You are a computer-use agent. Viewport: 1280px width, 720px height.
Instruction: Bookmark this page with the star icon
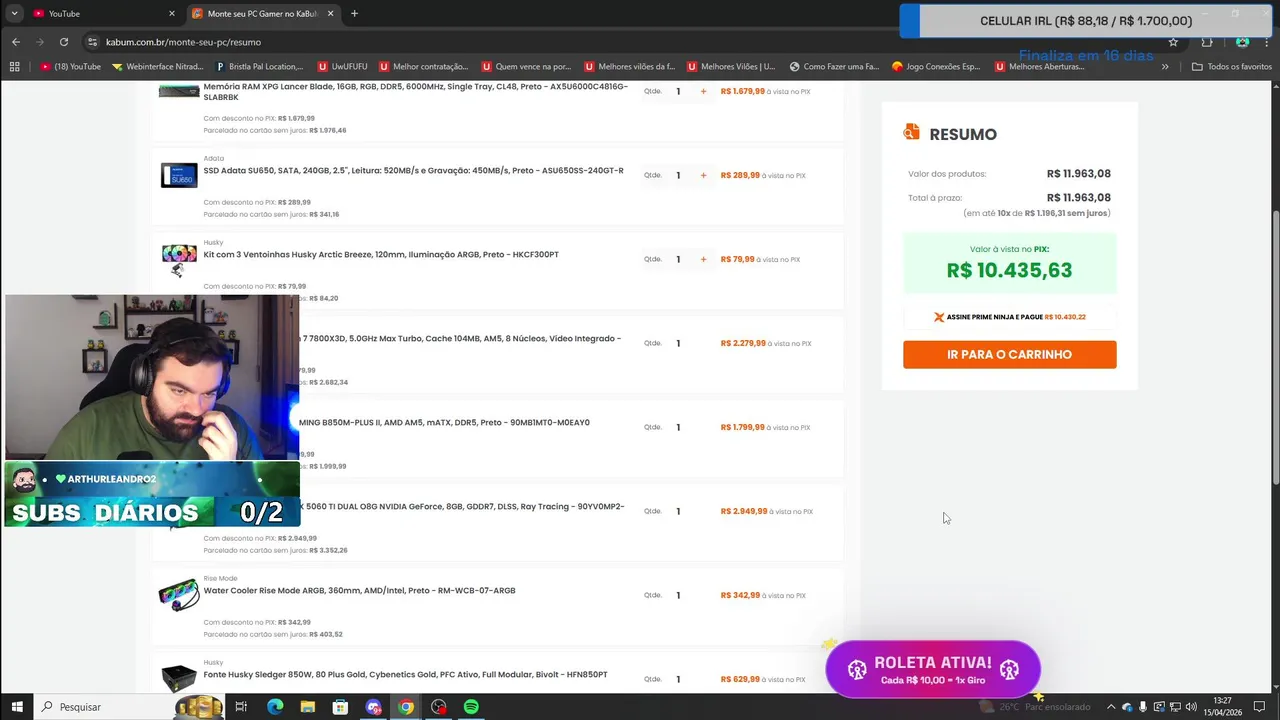(1173, 42)
